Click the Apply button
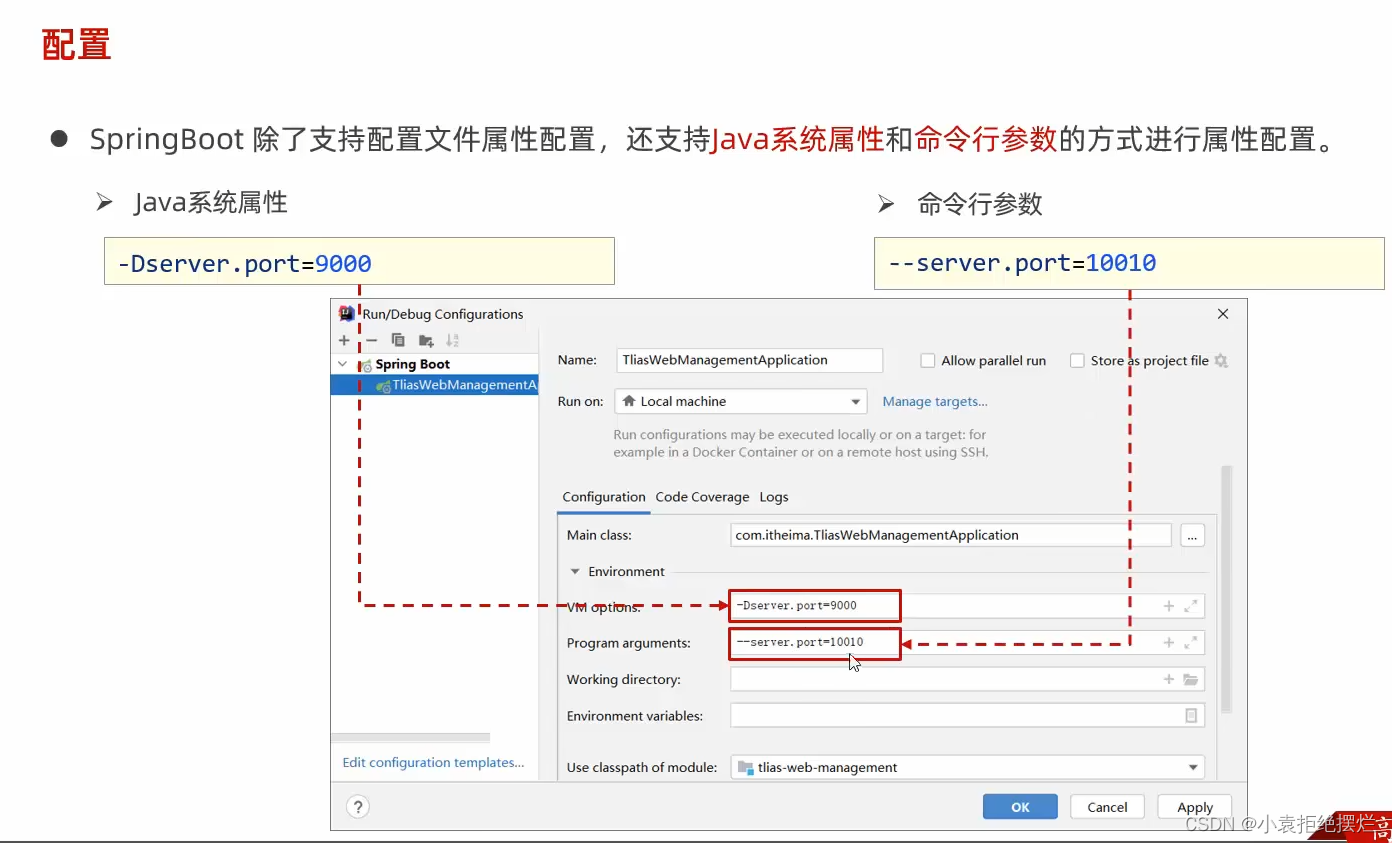1392x843 pixels. 1195,807
